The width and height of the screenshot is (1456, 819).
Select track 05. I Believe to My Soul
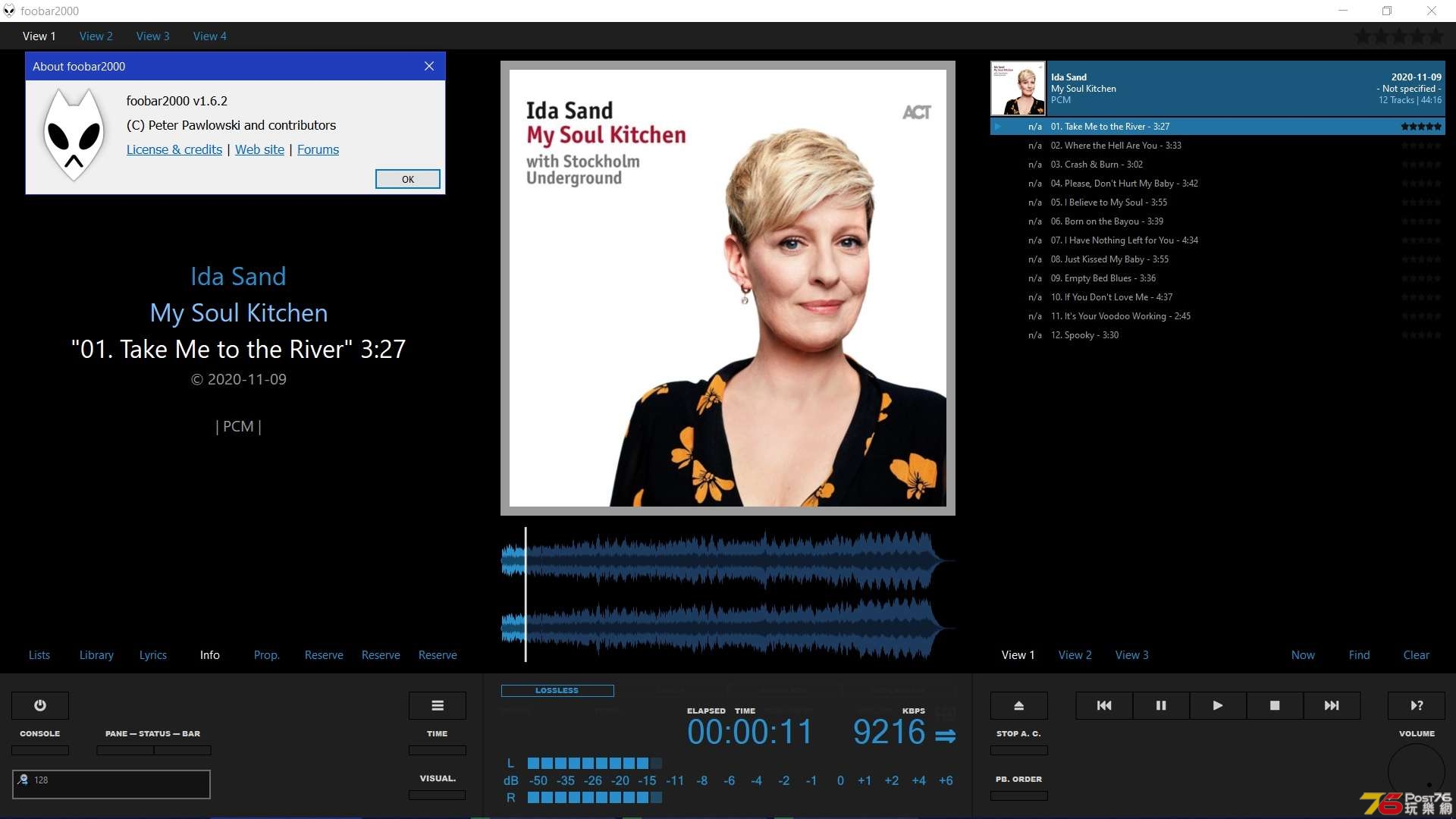coord(1218,202)
